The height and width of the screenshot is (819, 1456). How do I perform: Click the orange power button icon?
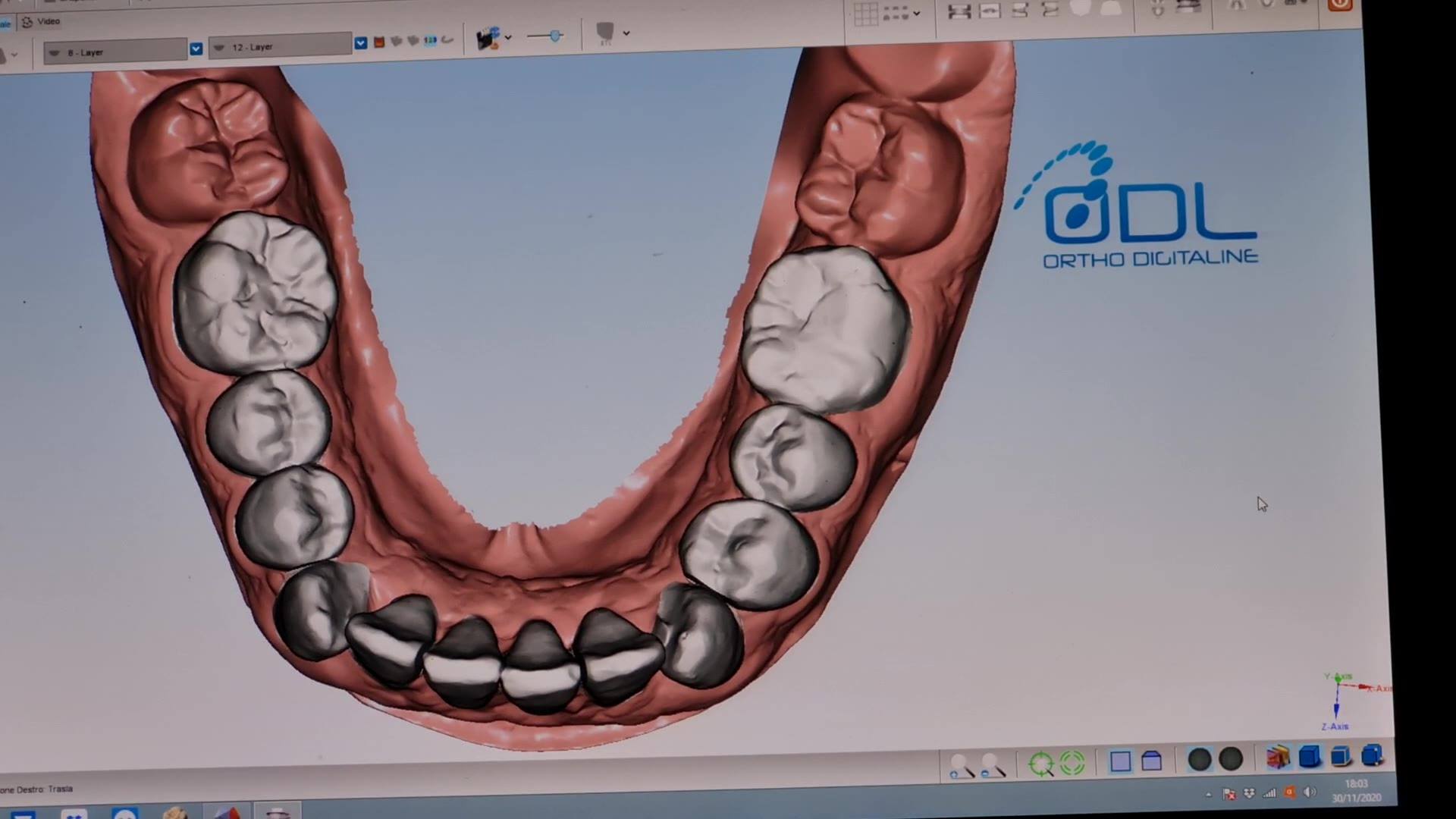pos(1341,5)
